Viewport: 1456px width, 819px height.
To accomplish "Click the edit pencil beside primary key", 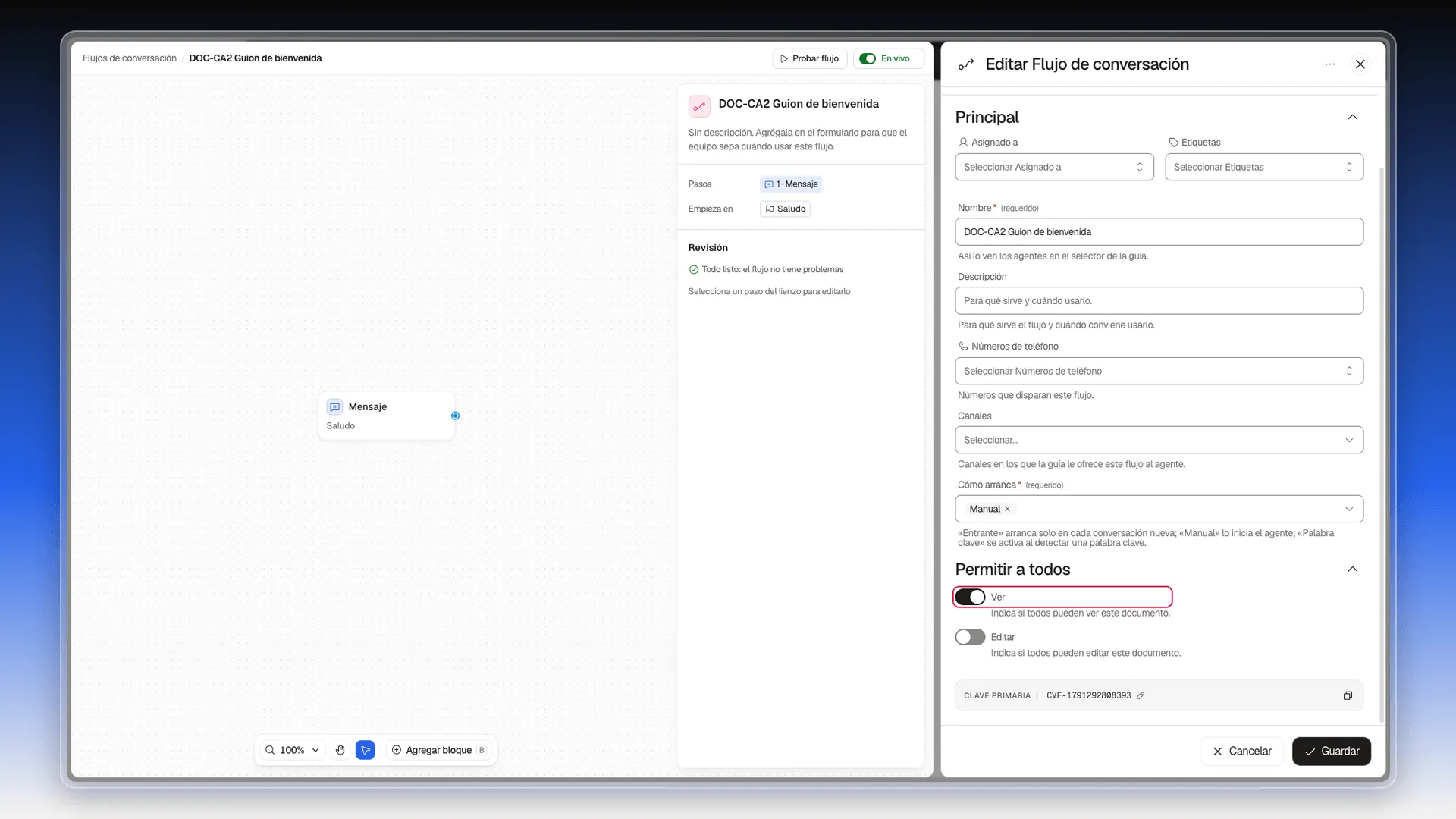I will 1141,695.
